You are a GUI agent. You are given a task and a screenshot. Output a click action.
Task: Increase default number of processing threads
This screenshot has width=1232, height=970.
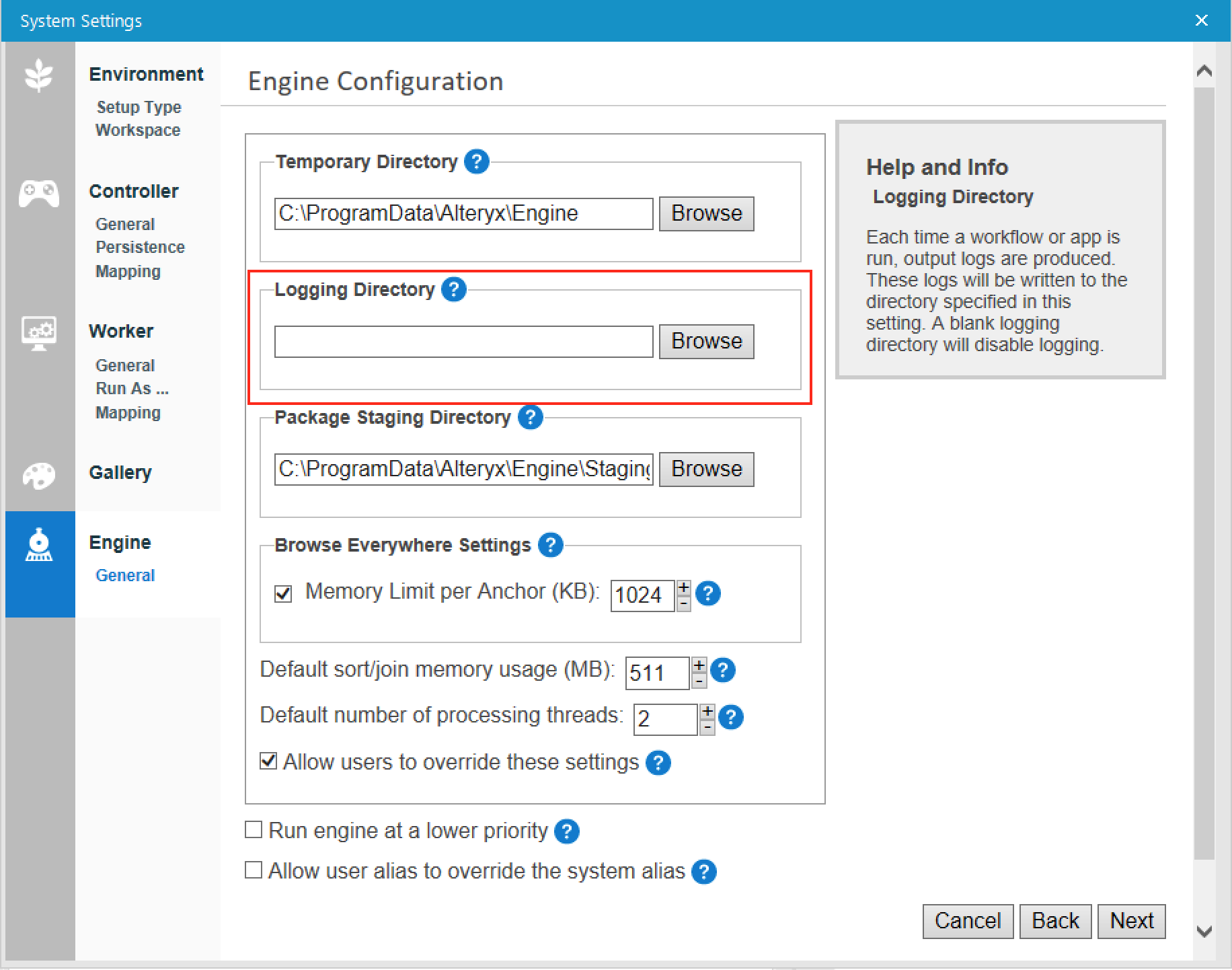[707, 711]
